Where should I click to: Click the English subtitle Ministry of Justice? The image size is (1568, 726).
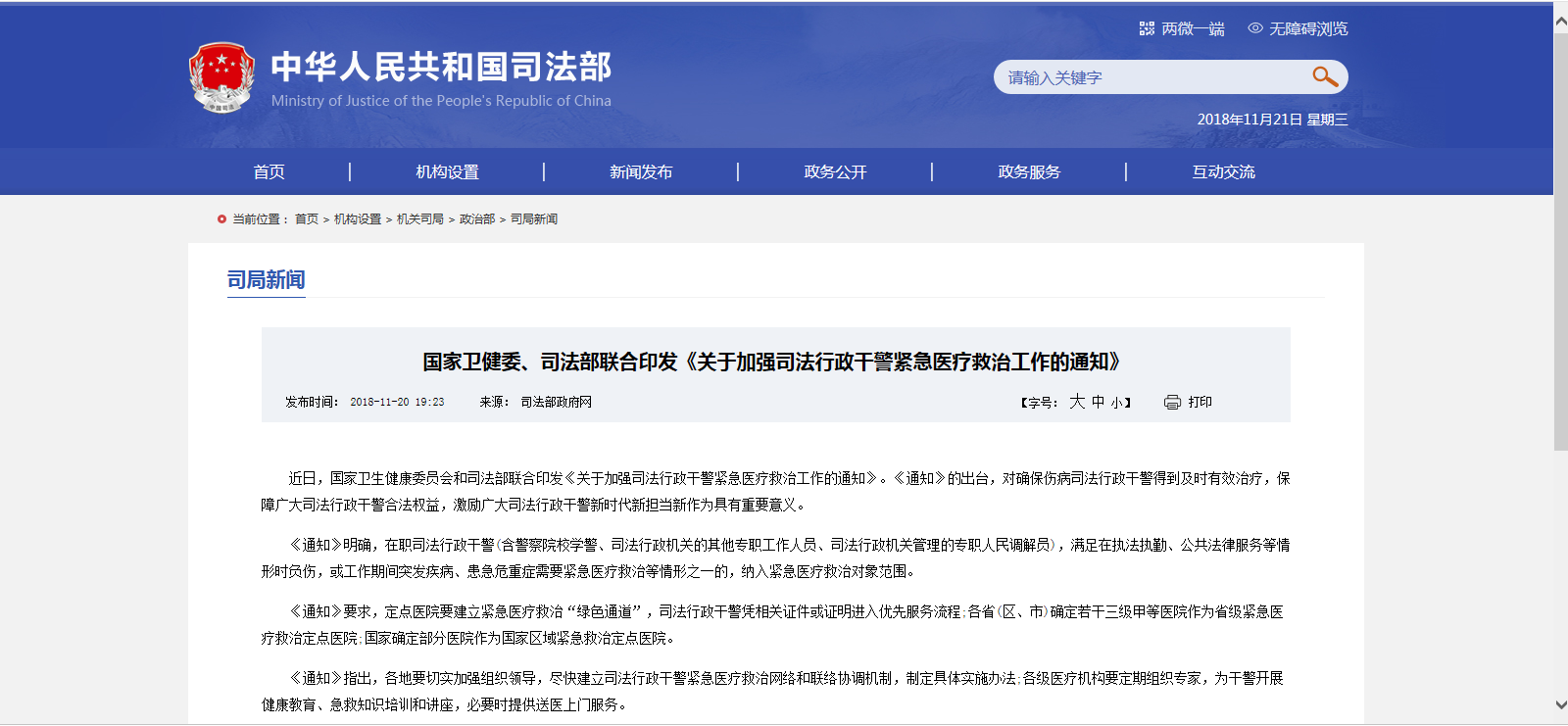(441, 101)
